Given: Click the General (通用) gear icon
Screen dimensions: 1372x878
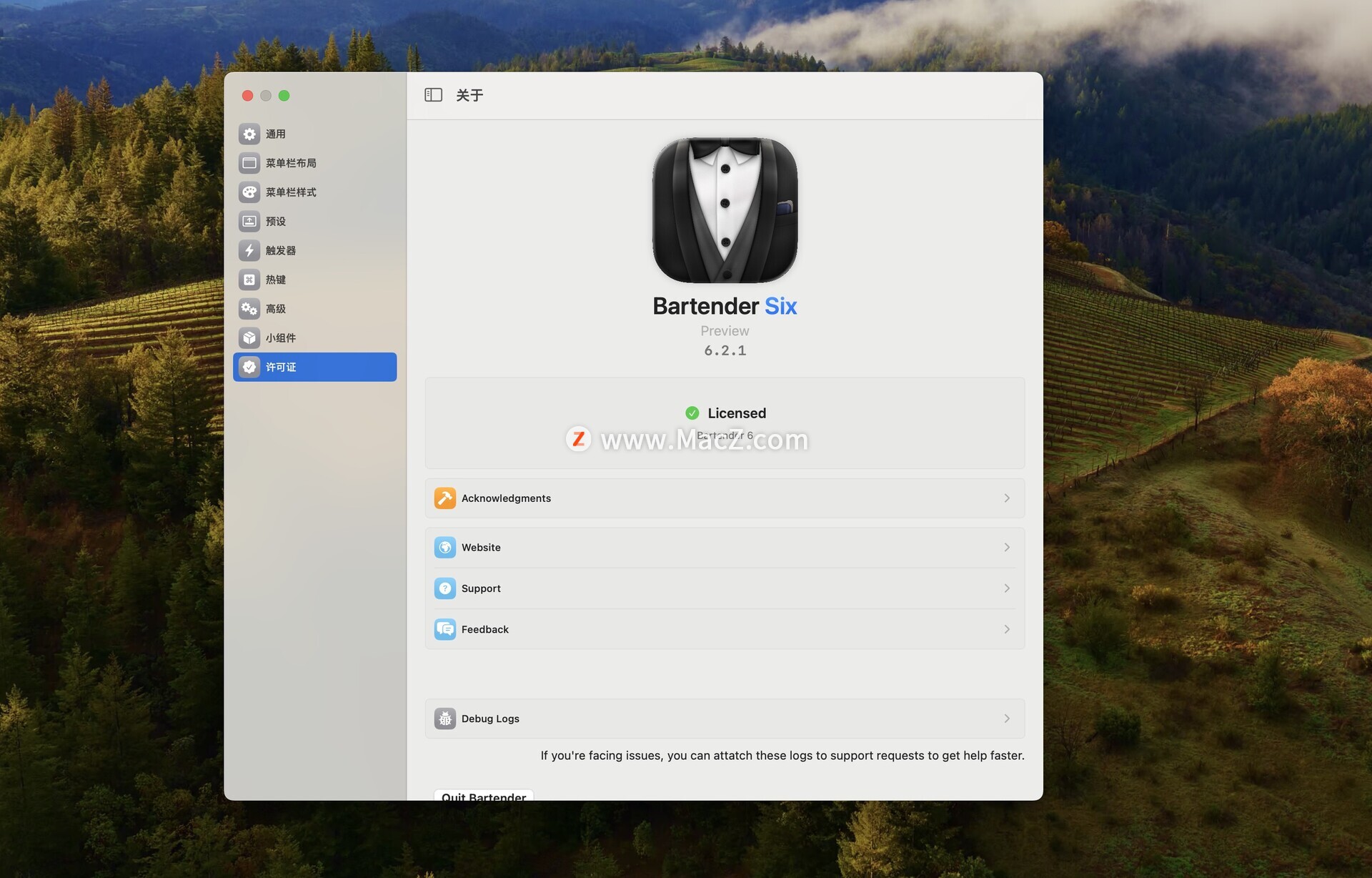Looking at the screenshot, I should [249, 134].
